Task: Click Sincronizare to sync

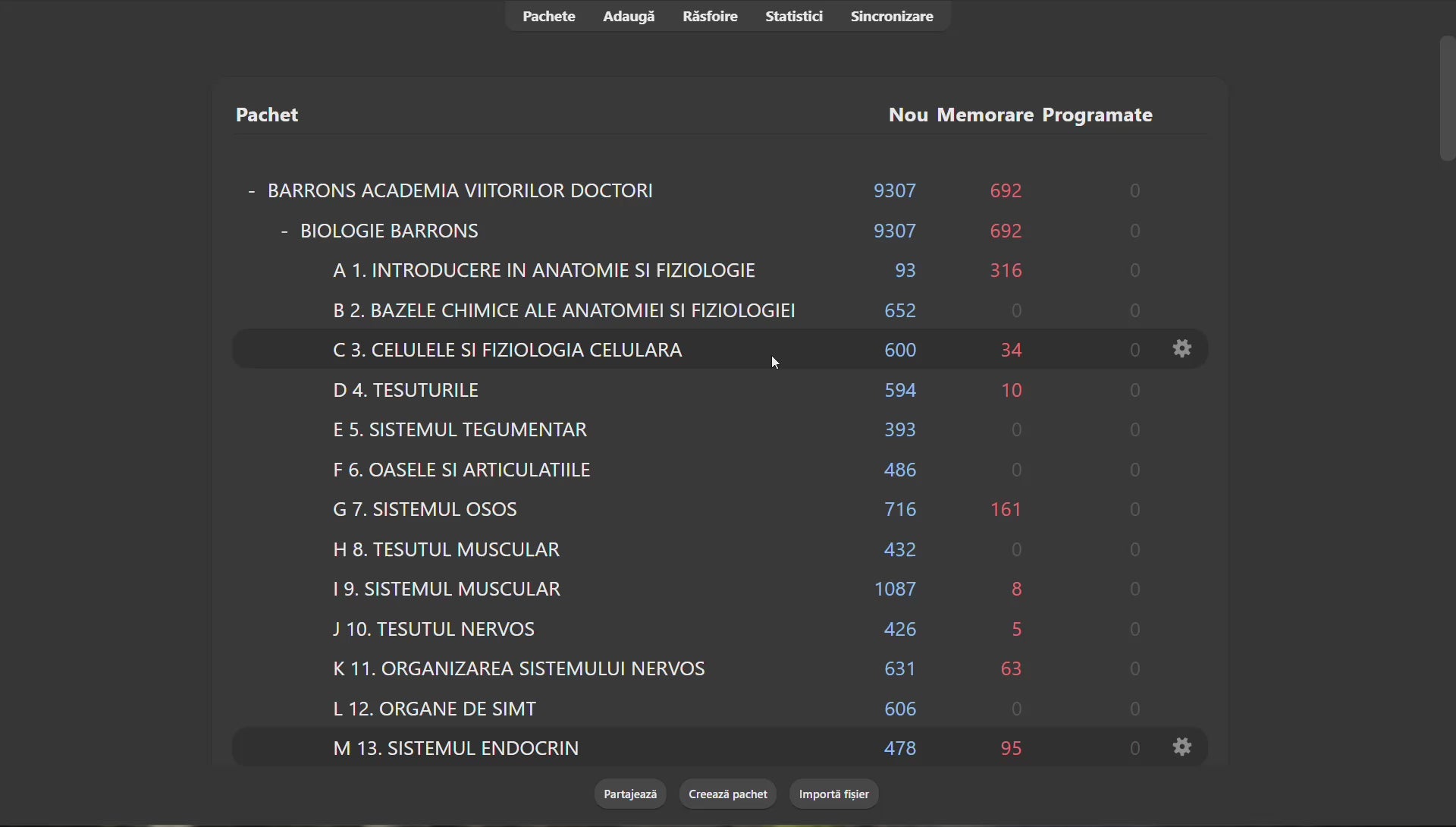Action: tap(891, 17)
